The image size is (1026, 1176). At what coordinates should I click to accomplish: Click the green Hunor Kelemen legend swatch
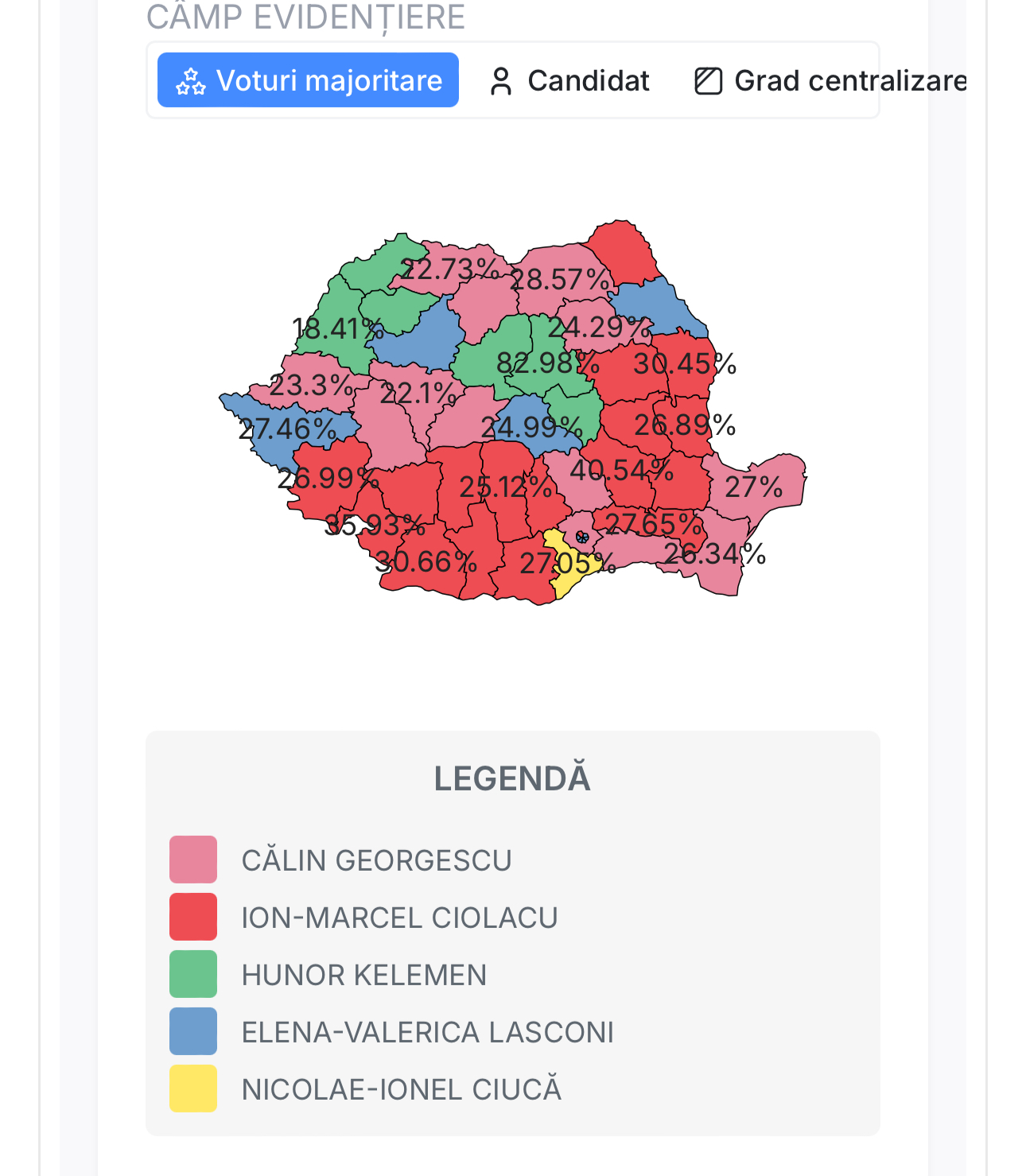click(x=193, y=974)
